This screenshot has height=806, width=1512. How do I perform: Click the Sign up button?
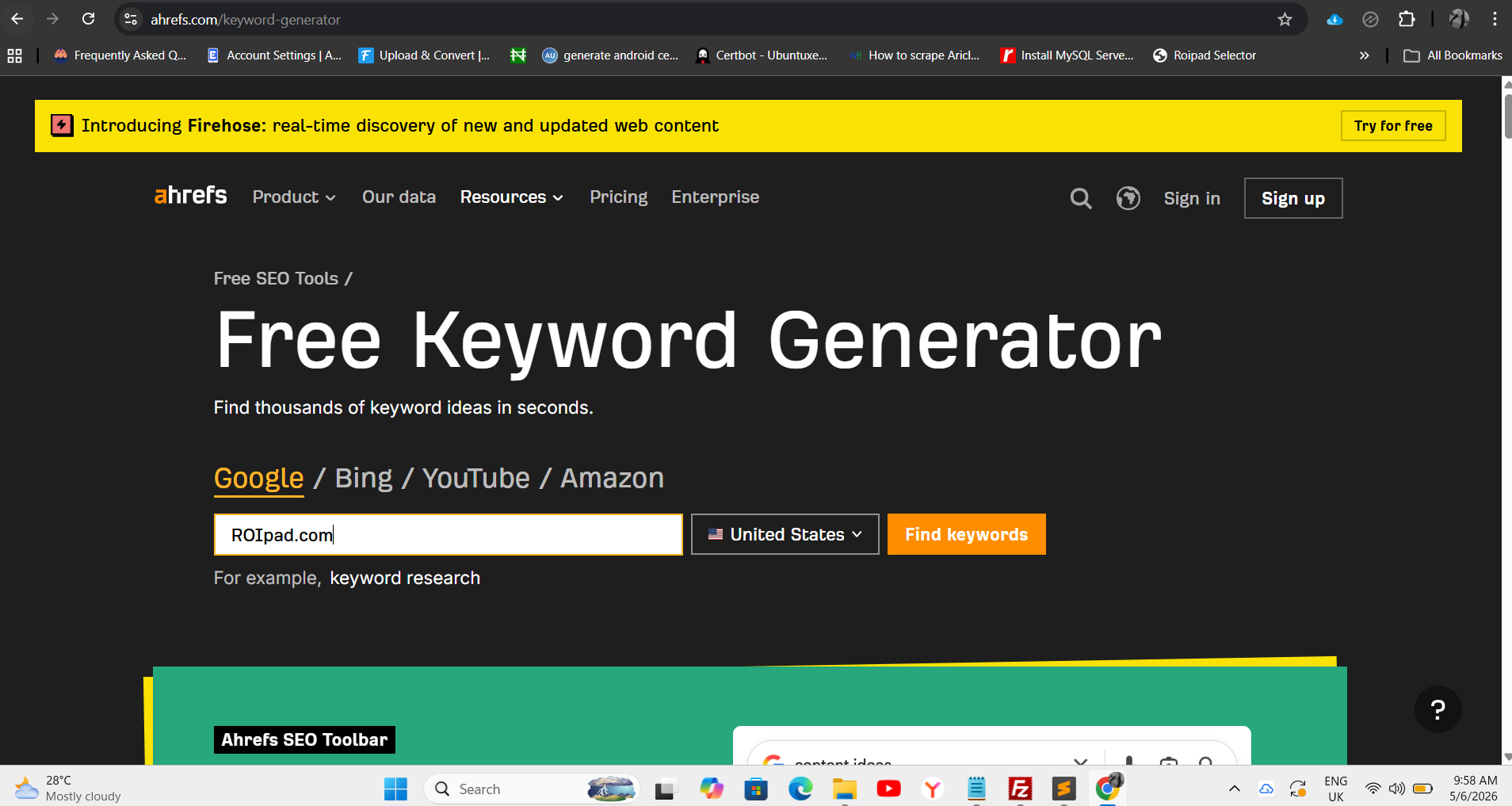(1293, 198)
